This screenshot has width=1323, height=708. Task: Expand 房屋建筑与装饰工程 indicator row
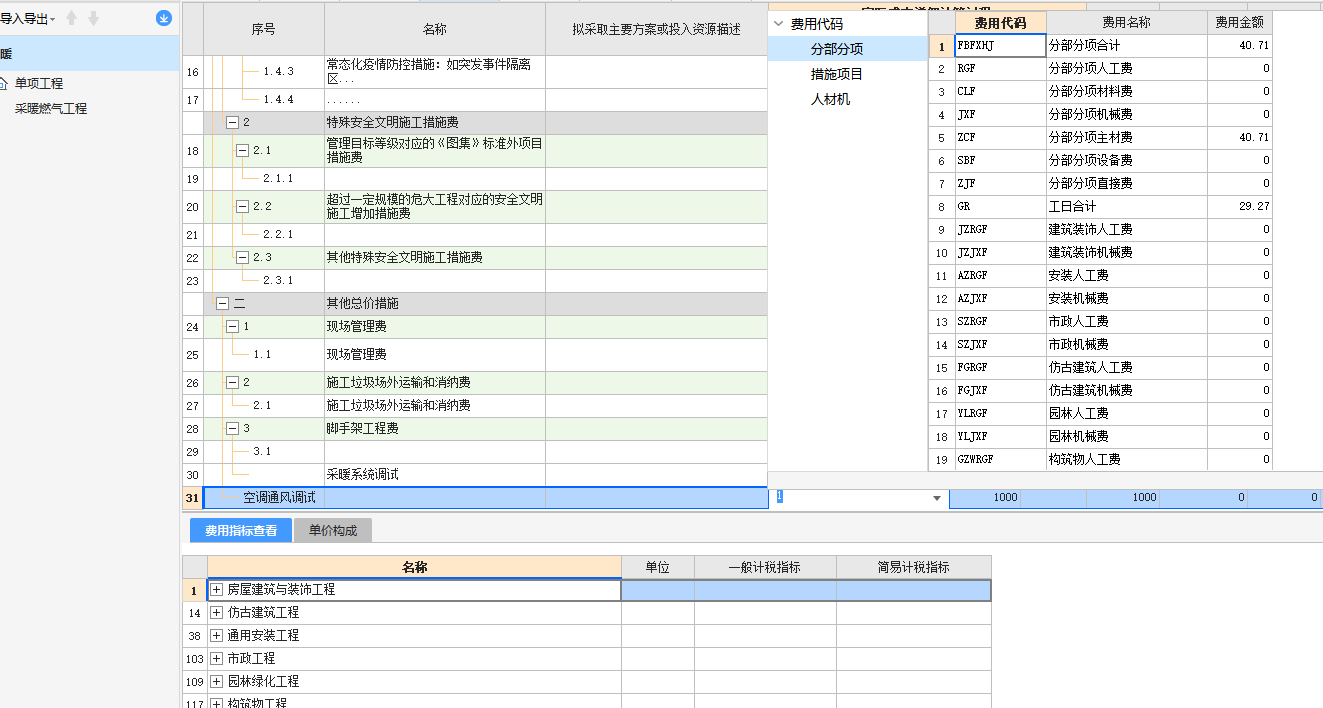click(217, 590)
